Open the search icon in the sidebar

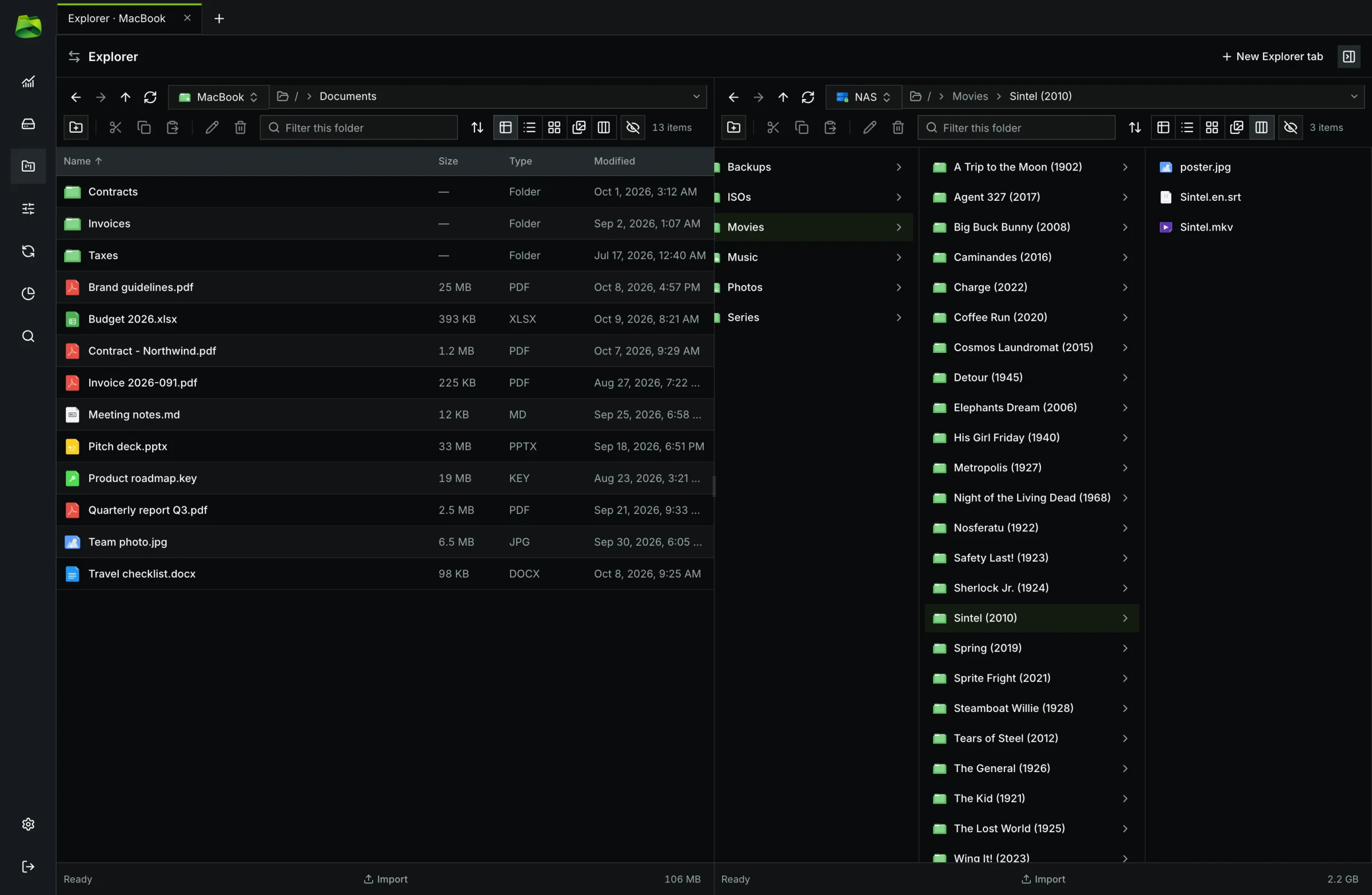[x=28, y=336]
